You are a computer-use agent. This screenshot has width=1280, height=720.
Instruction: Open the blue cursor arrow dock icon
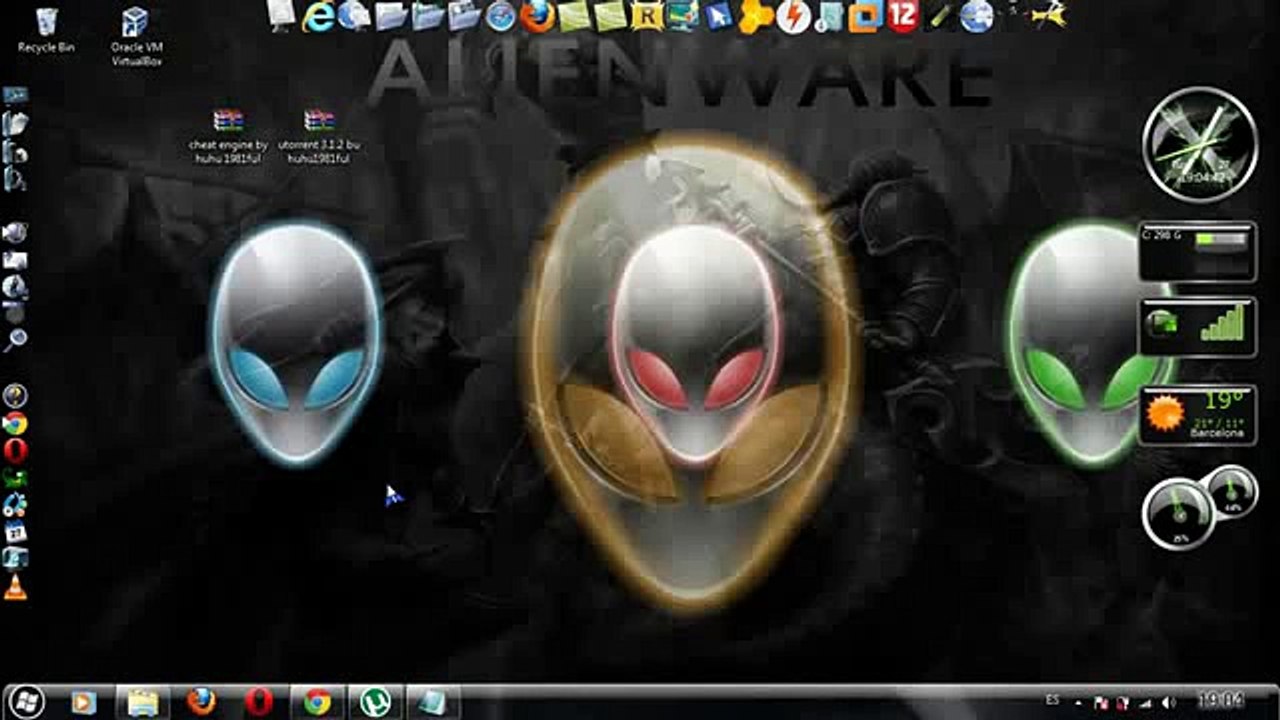719,16
